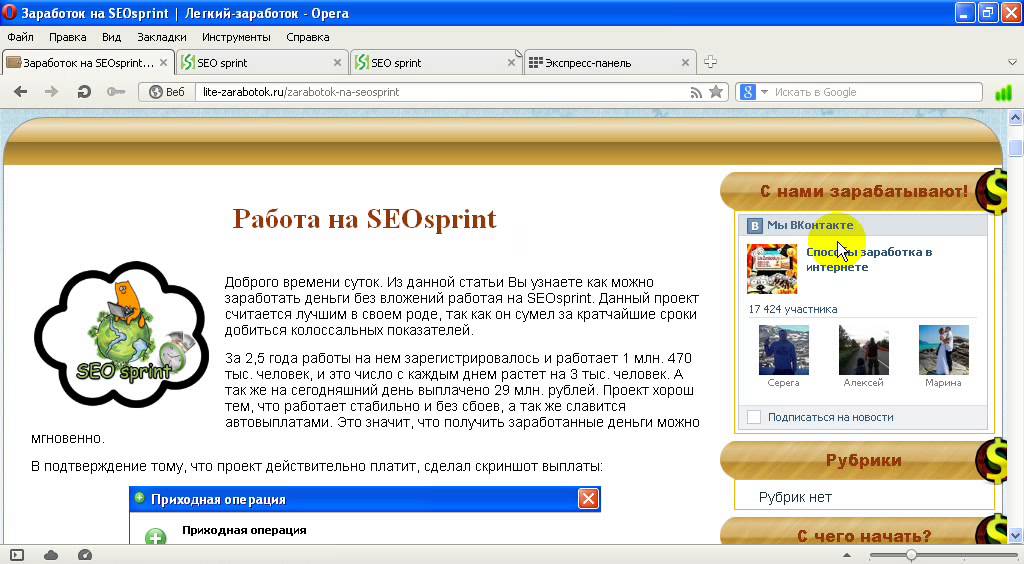Viewport: 1024px width, 564px height.
Task: Bookmark page with the star icon
Action: click(x=716, y=92)
